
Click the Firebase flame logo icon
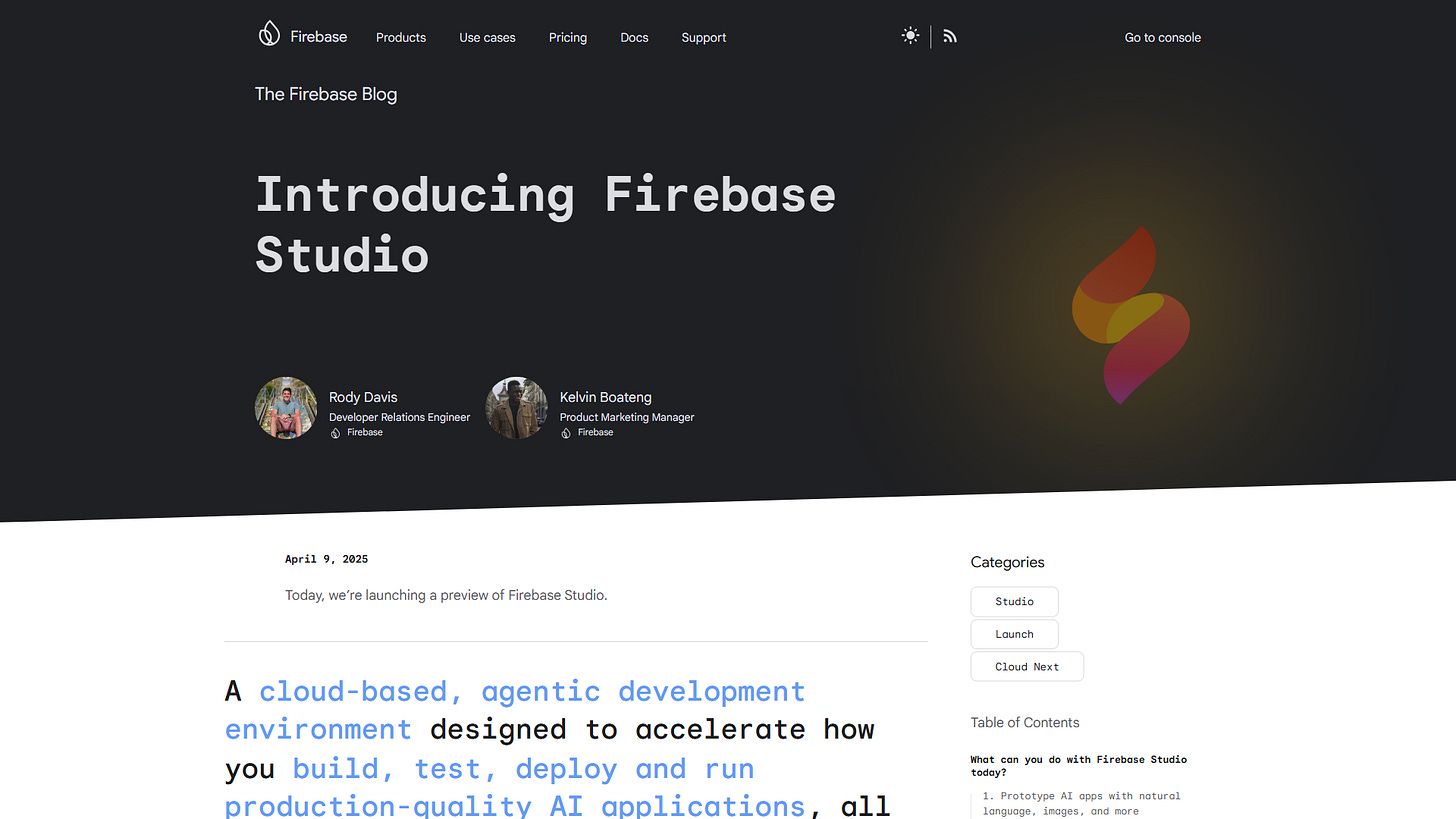[x=269, y=34]
